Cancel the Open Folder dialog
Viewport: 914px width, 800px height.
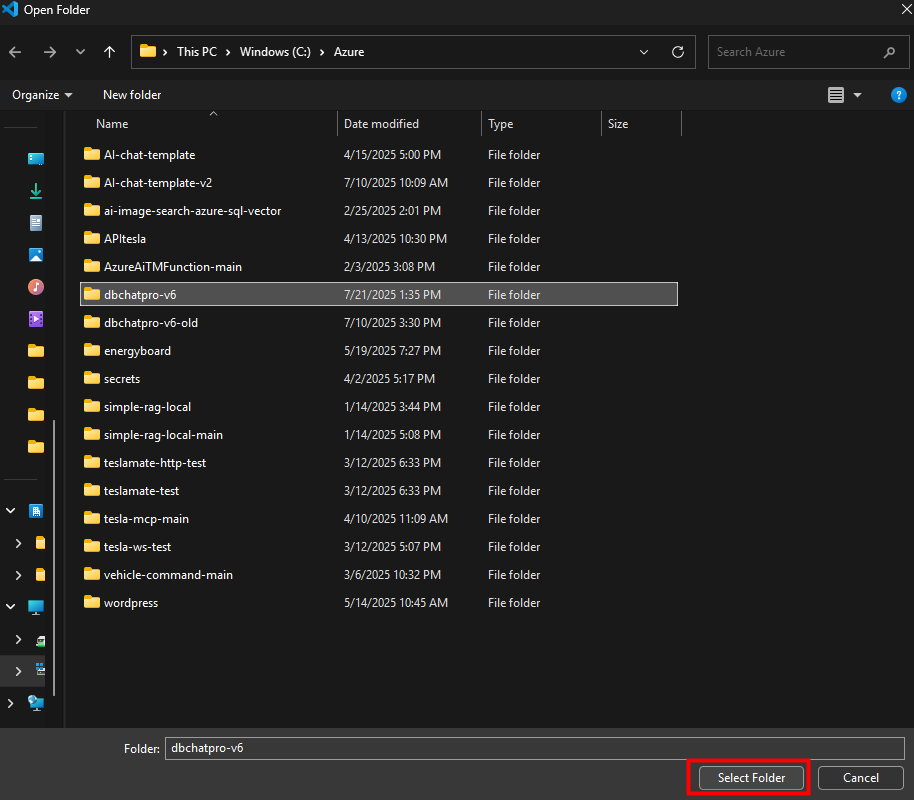coord(860,778)
